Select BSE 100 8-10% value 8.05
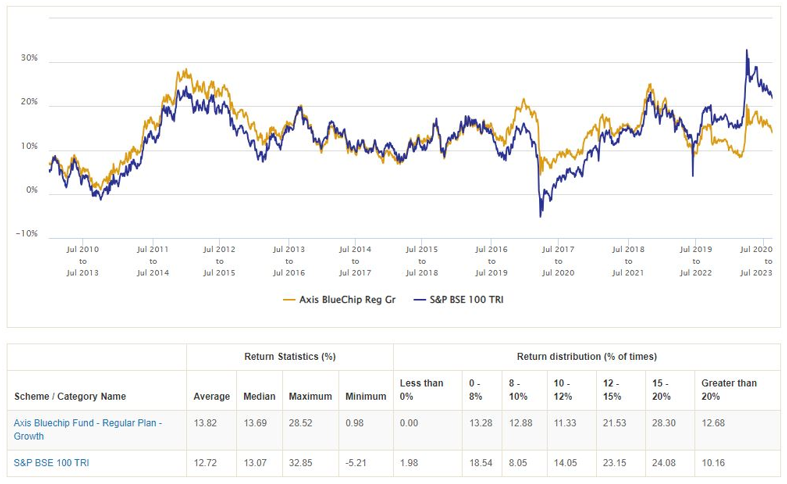 [518, 462]
